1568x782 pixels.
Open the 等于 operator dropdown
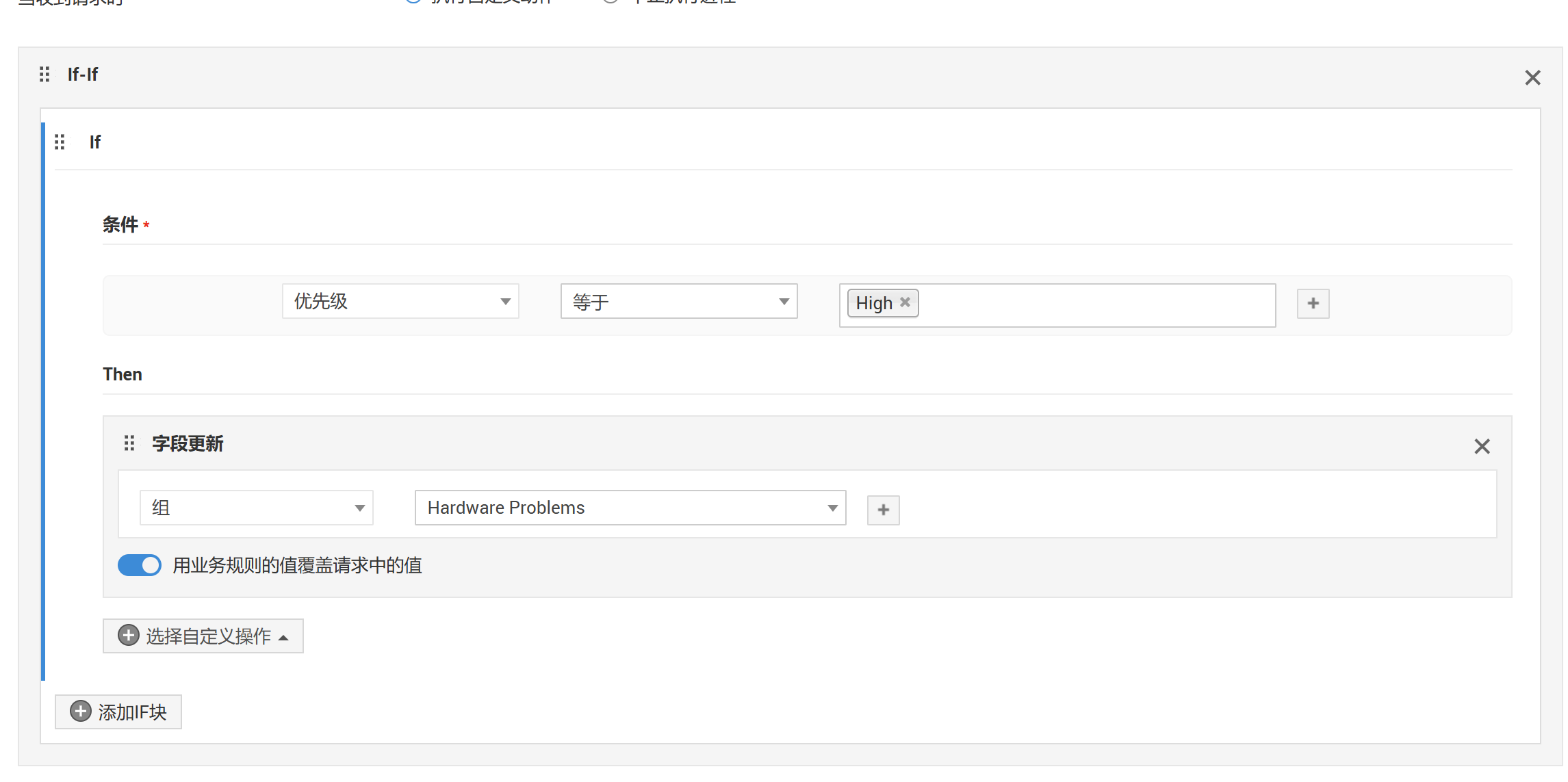(x=678, y=301)
